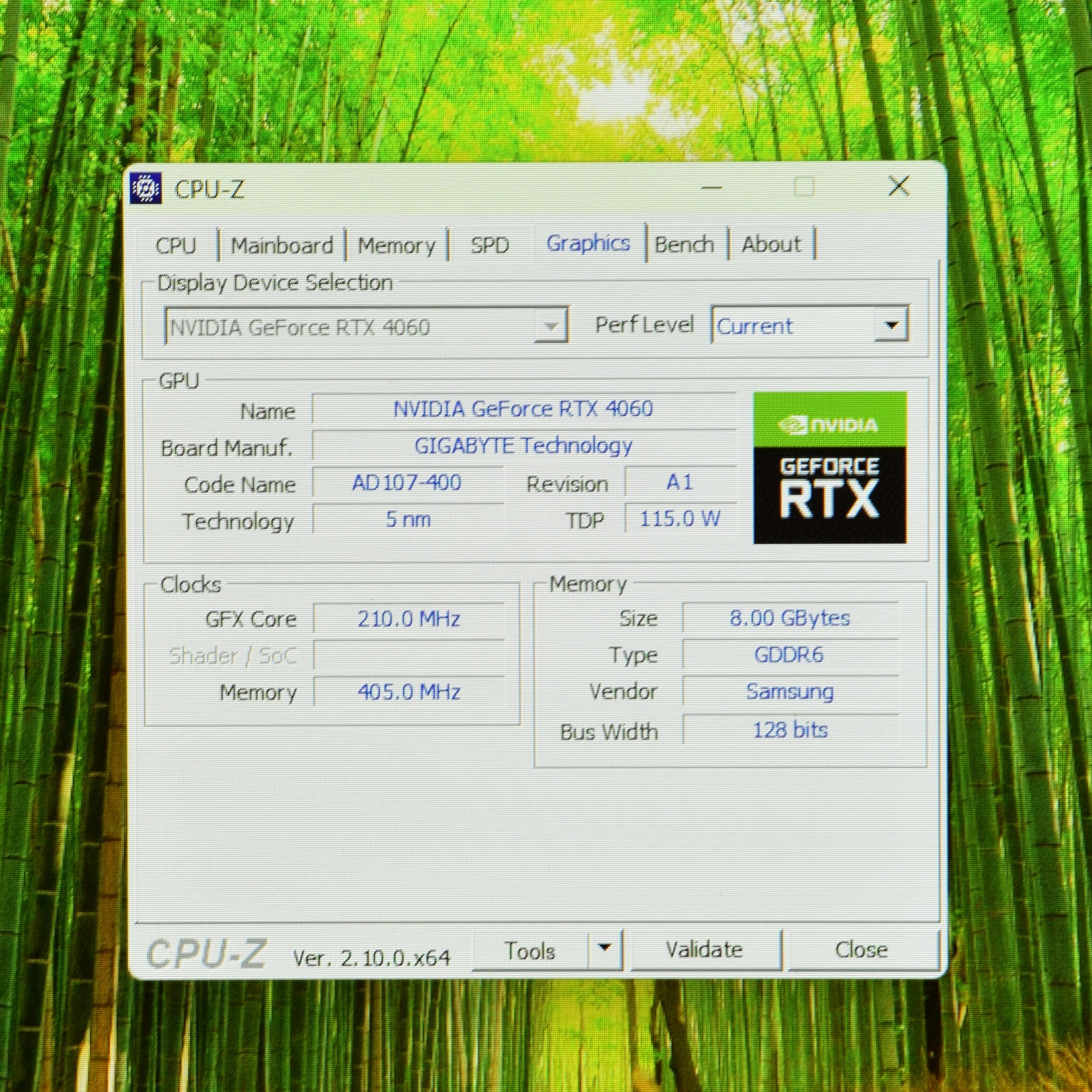
Task: Click the empty Shader / SoC field
Action: pos(409,656)
